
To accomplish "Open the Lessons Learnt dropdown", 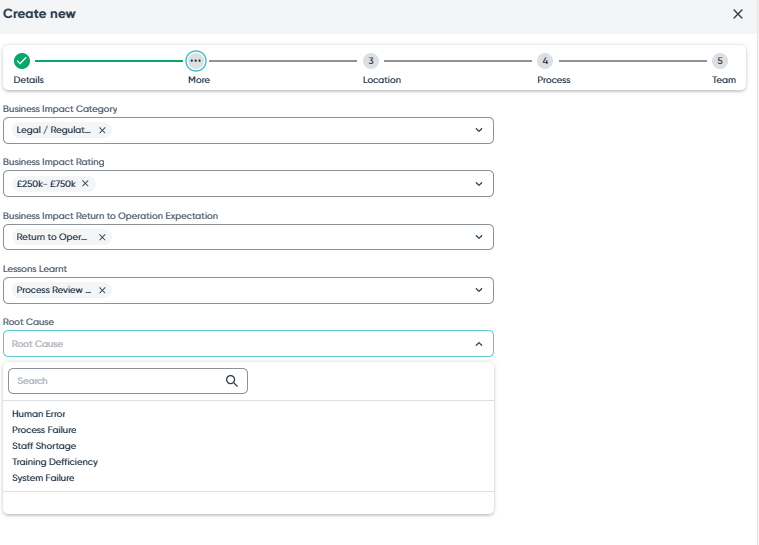I will pyautogui.click(x=478, y=290).
